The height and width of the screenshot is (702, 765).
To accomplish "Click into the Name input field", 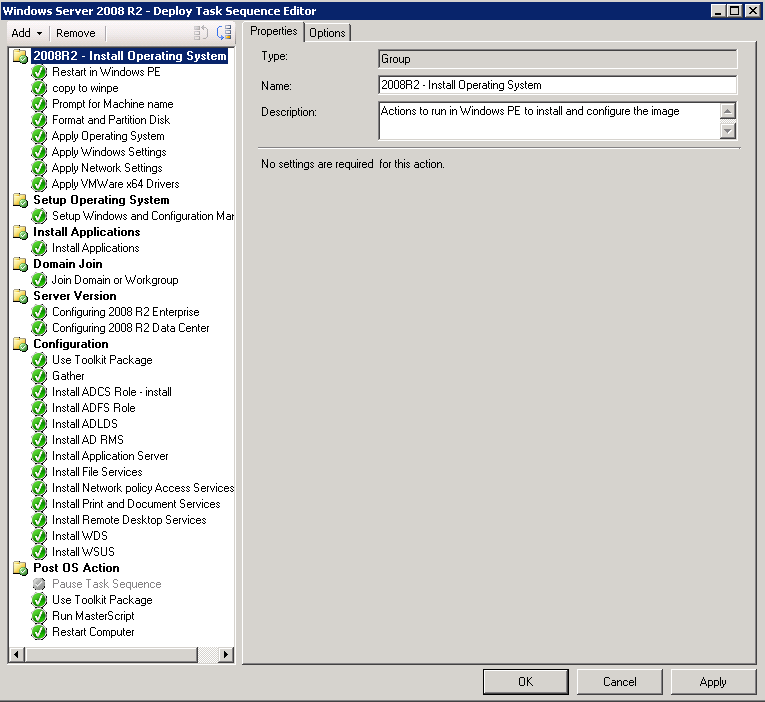I will point(557,85).
